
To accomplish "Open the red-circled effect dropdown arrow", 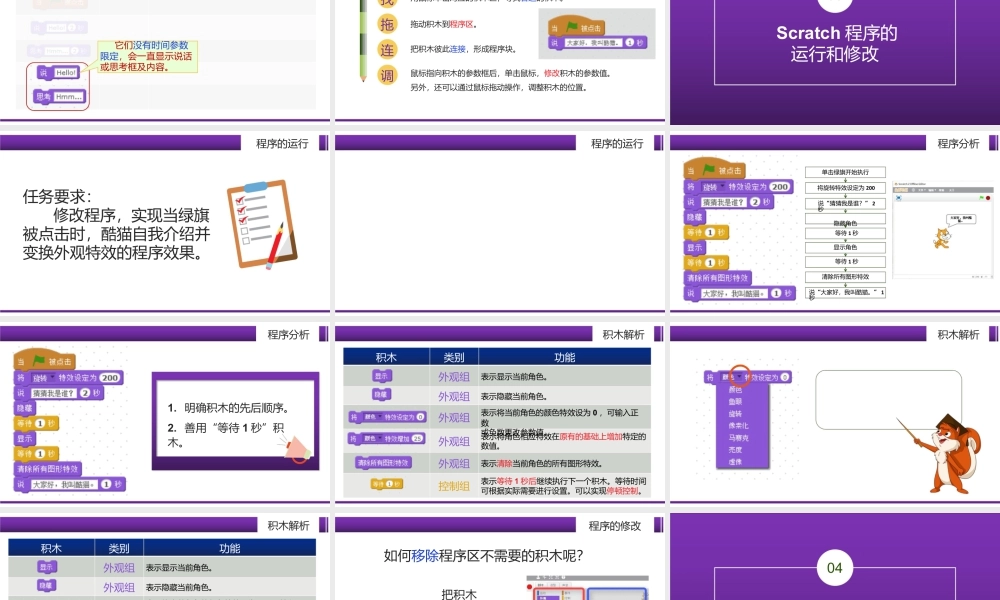I will (x=740, y=377).
